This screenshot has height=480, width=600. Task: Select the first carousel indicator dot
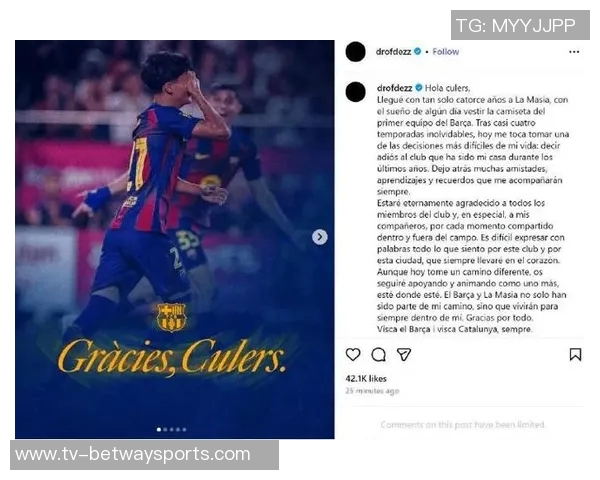click(x=159, y=429)
